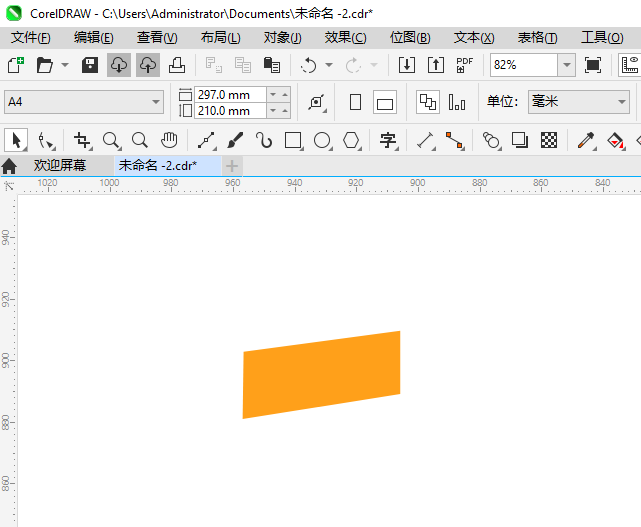This screenshot has width=641, height=527.
Task: Click the cloud upload icon
Action: 148,65
